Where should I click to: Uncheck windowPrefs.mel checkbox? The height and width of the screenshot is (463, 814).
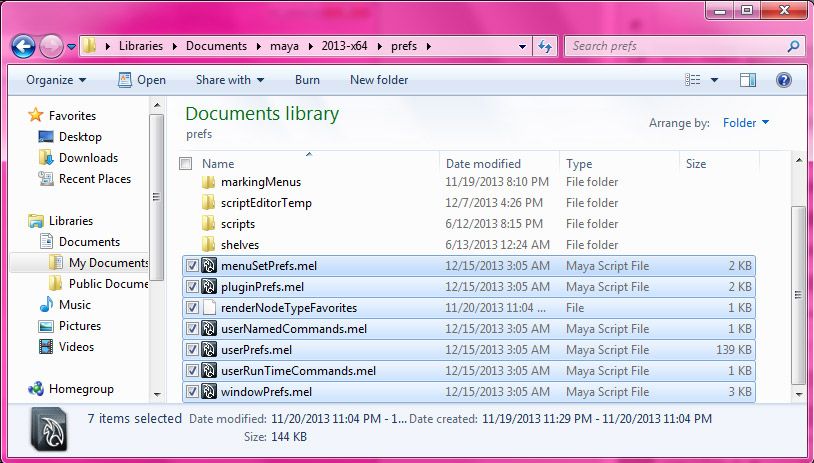(x=192, y=392)
